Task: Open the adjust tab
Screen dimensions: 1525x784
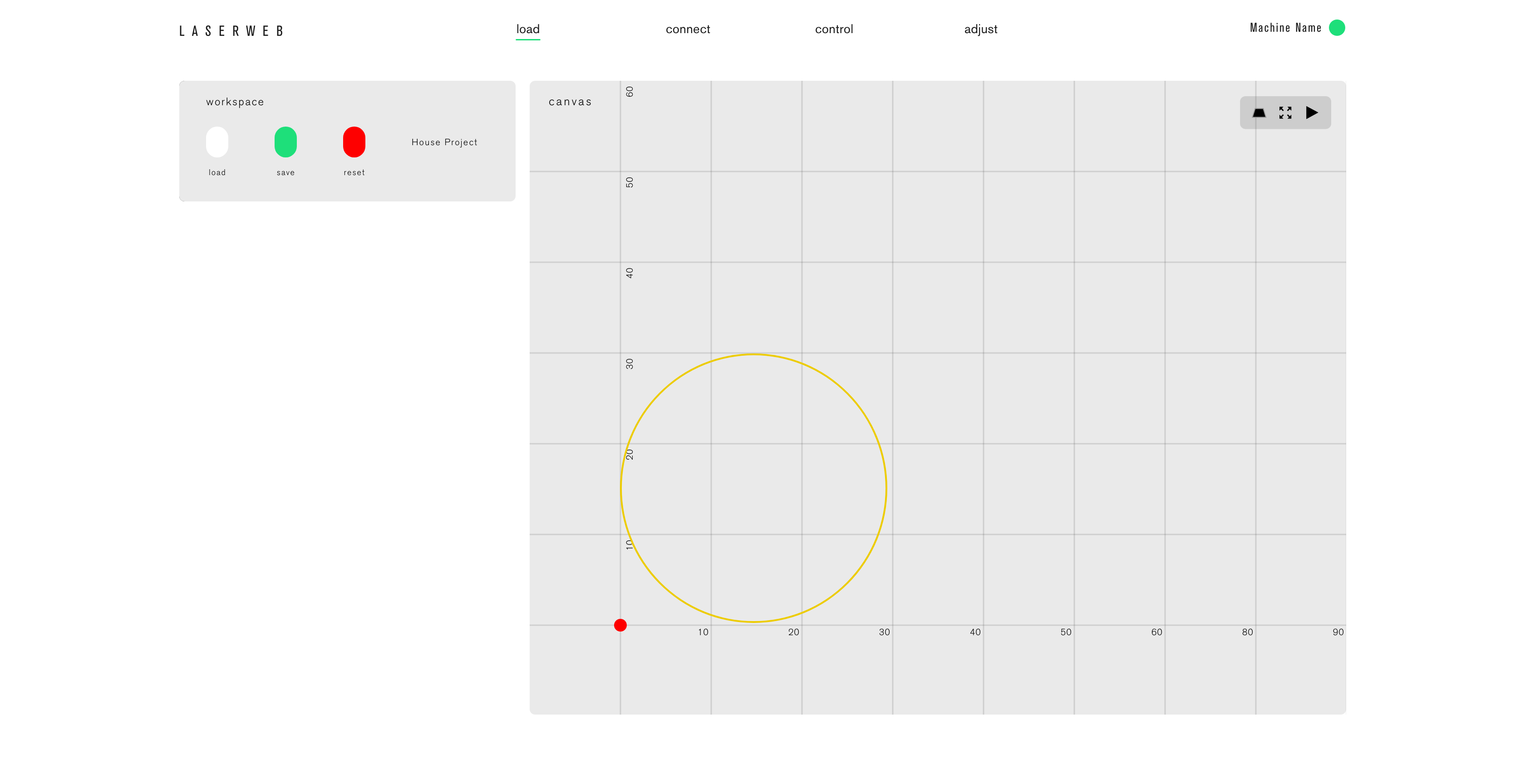Action: click(x=980, y=29)
